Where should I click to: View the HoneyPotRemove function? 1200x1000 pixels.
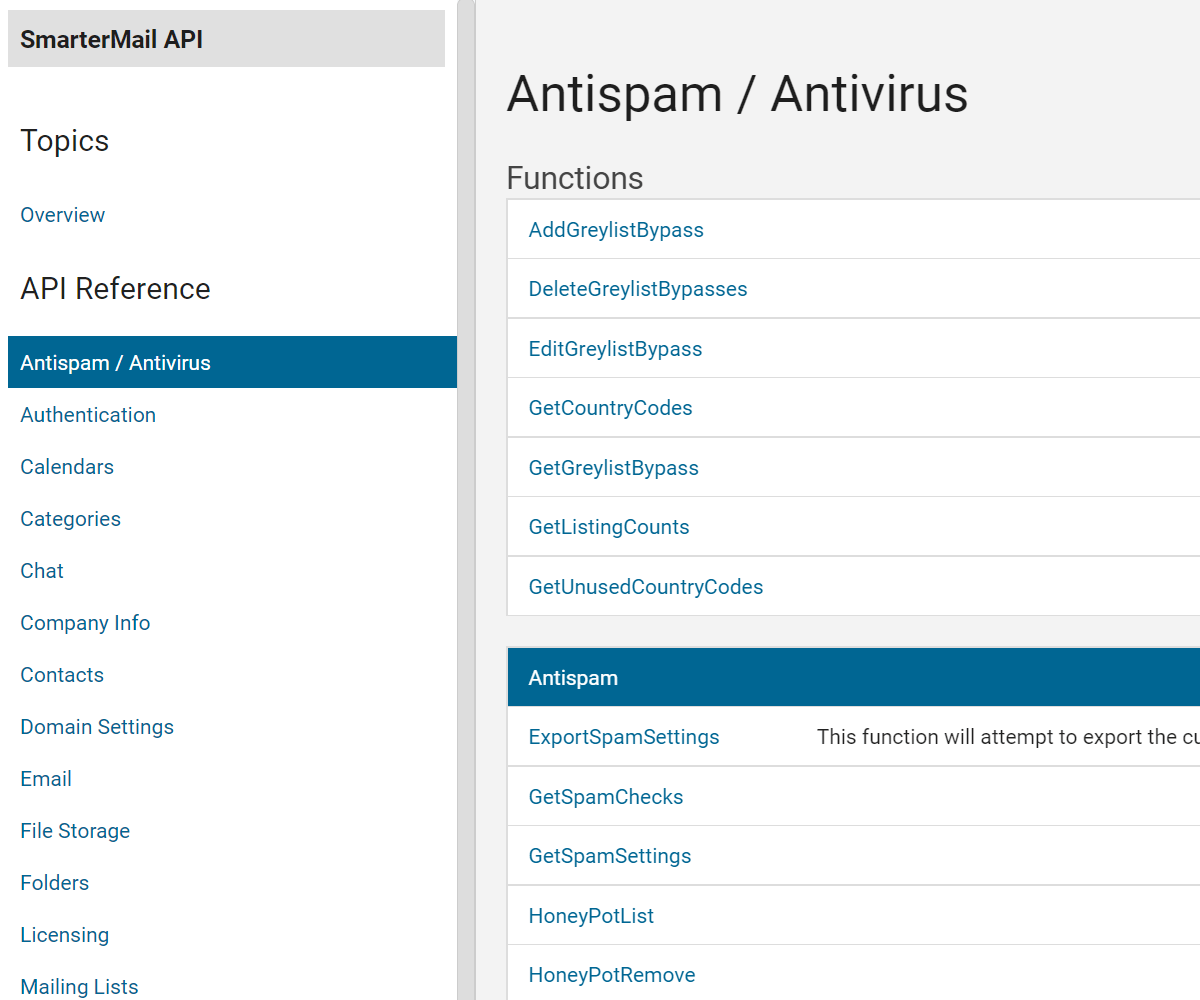(x=612, y=975)
